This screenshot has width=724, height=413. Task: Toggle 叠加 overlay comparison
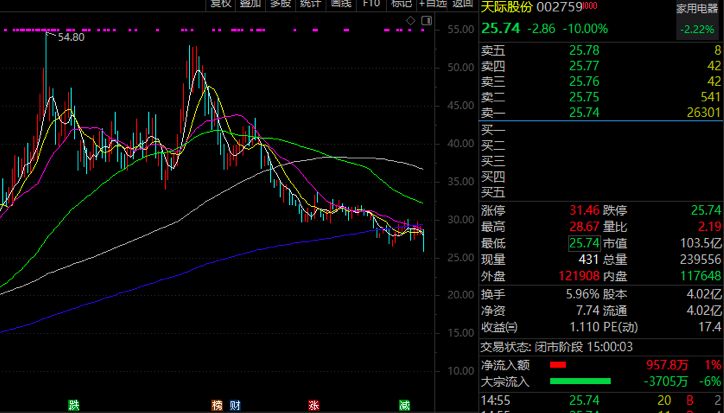tap(251, 4)
